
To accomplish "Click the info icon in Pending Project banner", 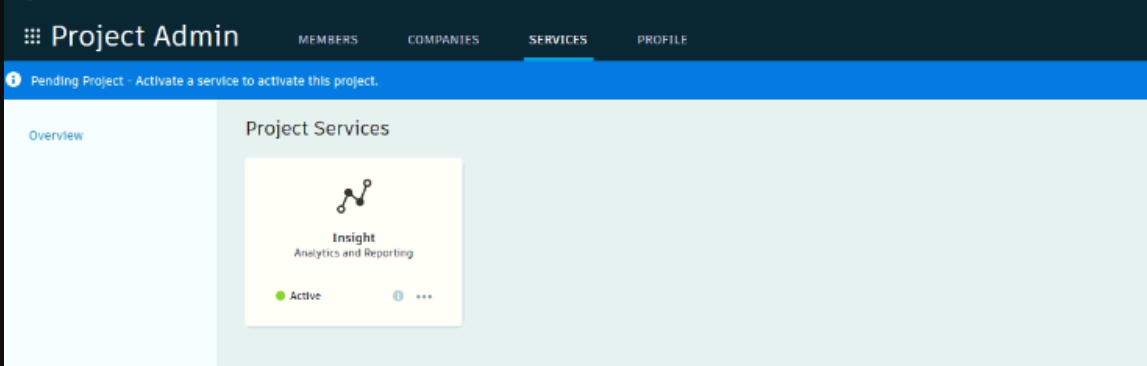I will [13, 81].
